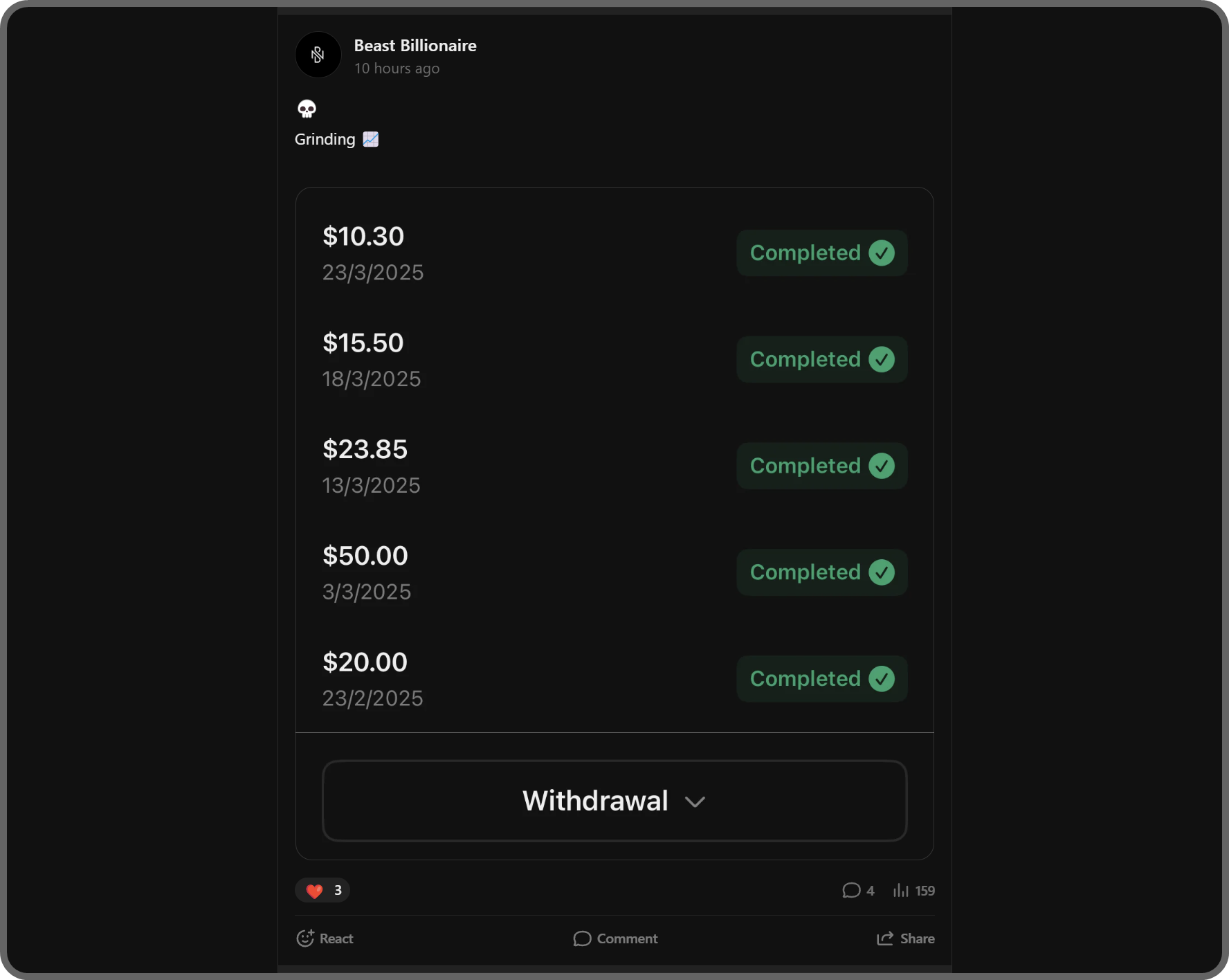1229x980 pixels.
Task: Open the comments via the speech bubble icon
Action: point(851,891)
